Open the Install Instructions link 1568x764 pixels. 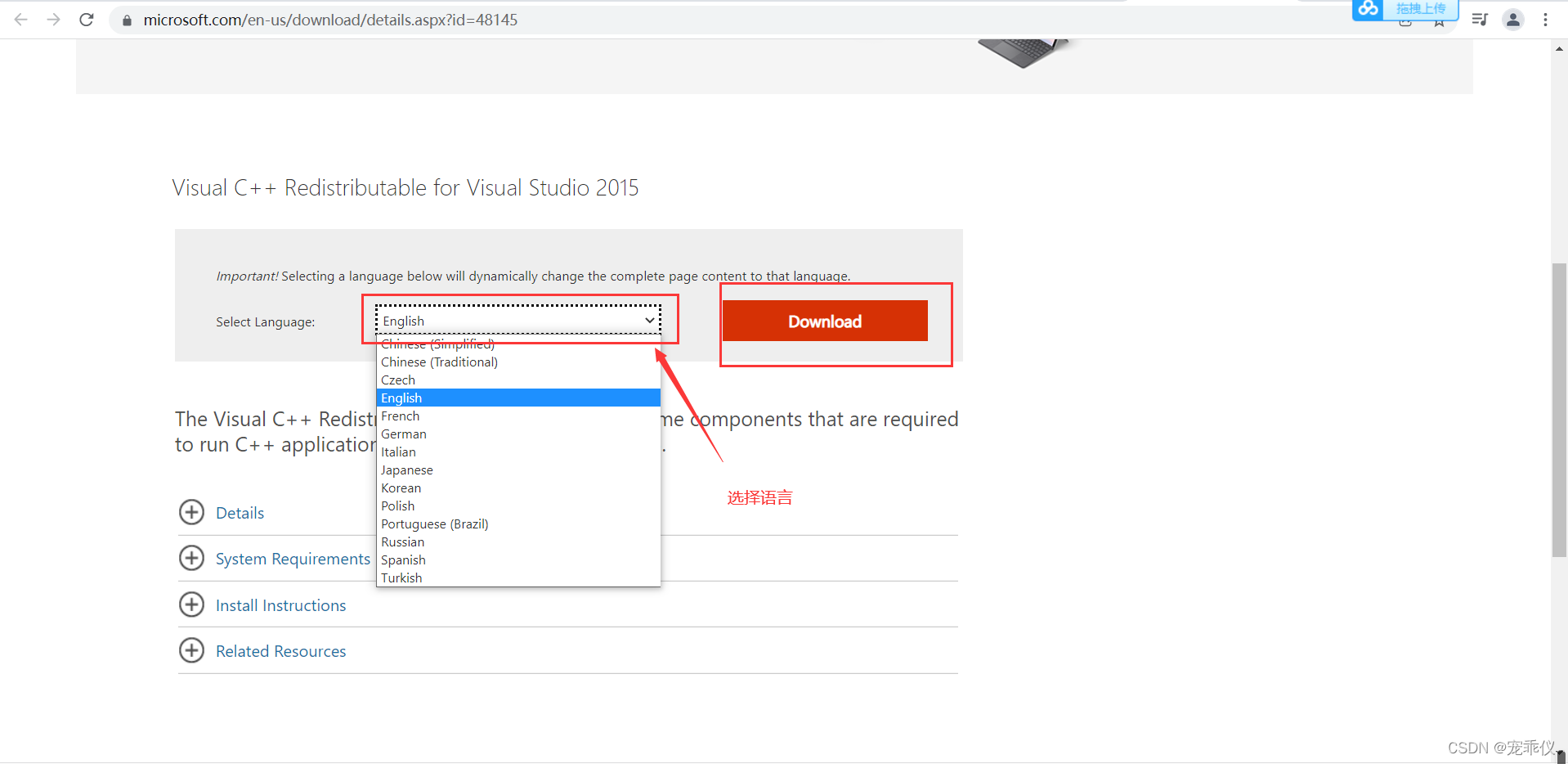pyautogui.click(x=280, y=605)
